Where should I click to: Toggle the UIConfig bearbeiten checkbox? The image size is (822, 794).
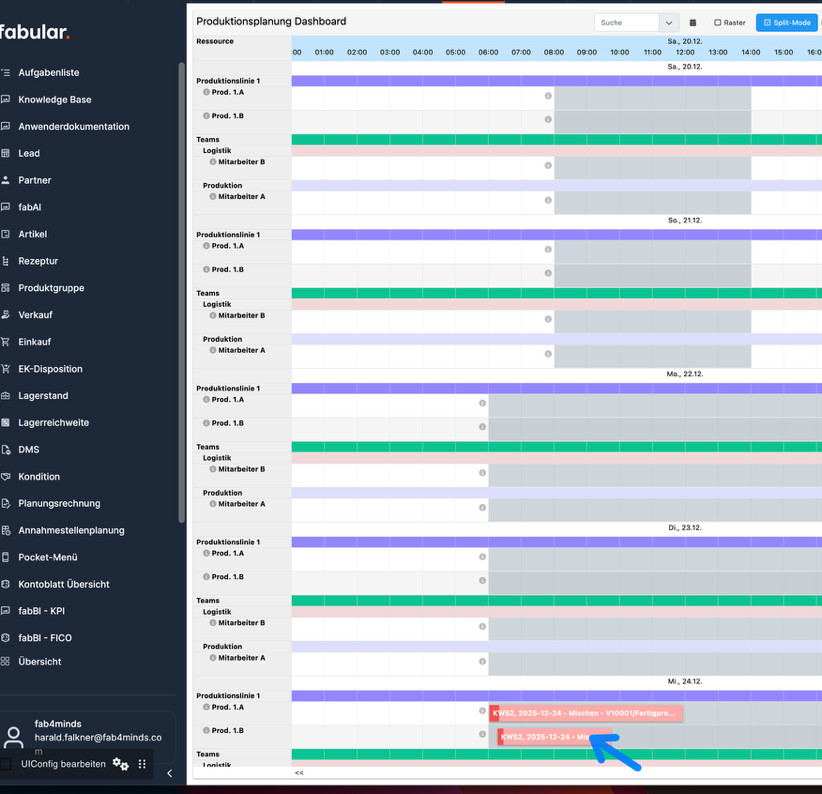(x=4, y=763)
